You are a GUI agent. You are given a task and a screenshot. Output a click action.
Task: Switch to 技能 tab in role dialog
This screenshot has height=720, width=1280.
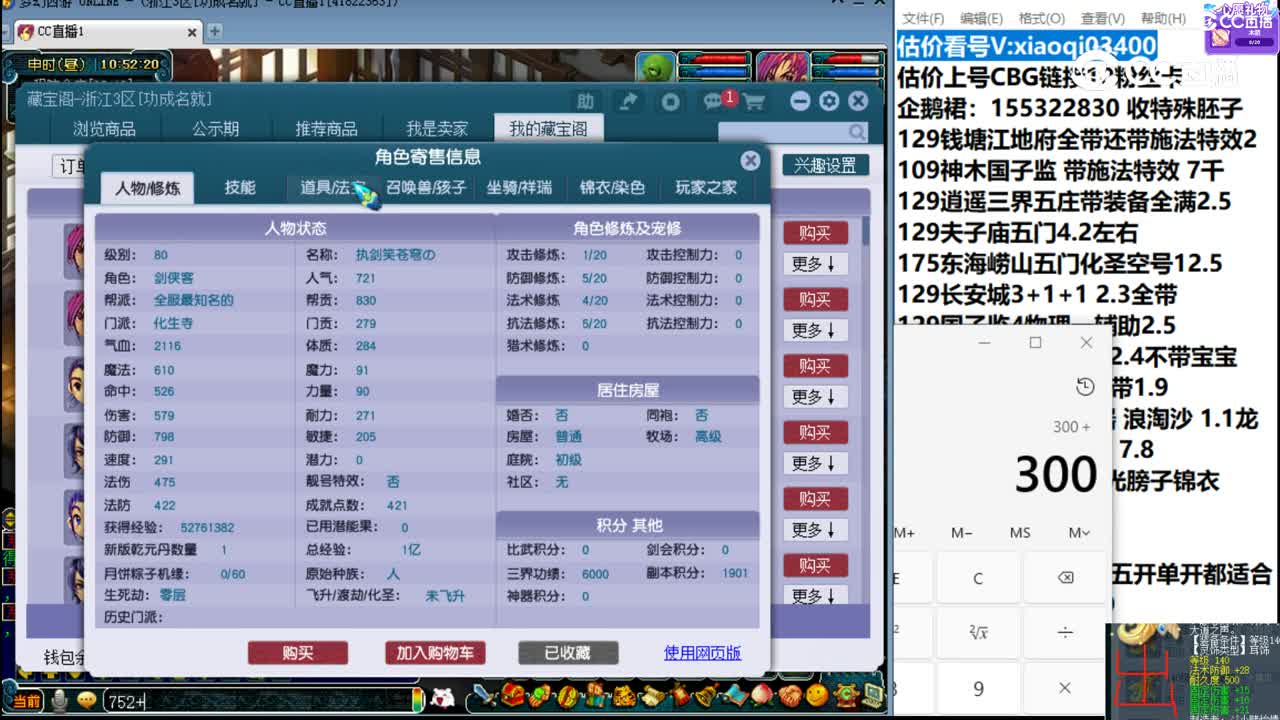point(240,187)
